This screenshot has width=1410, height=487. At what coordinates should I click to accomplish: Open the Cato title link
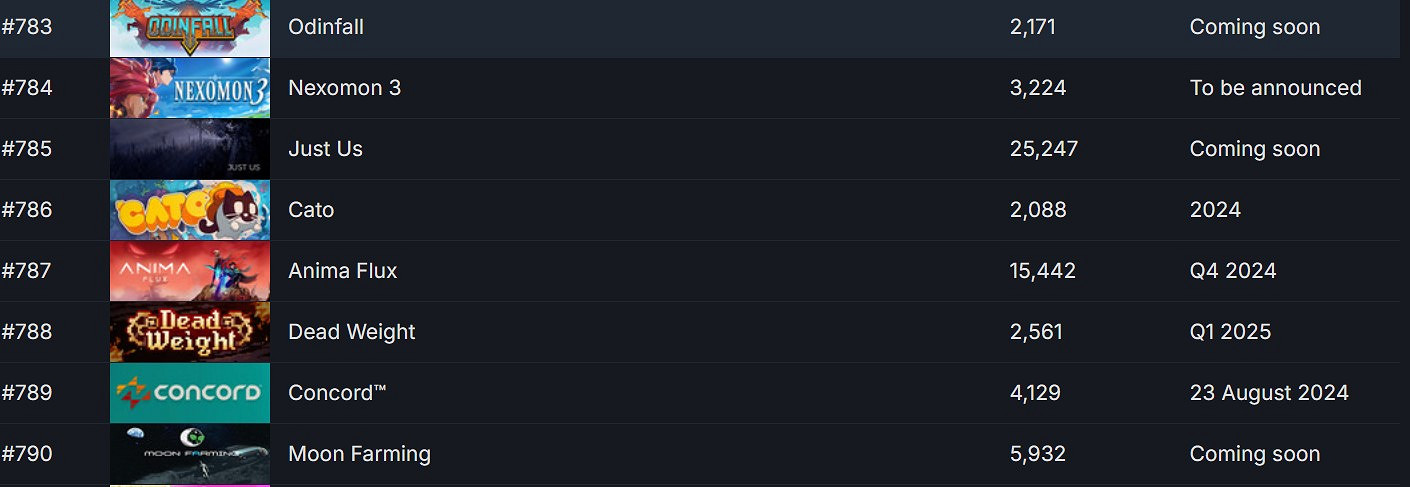tap(311, 210)
